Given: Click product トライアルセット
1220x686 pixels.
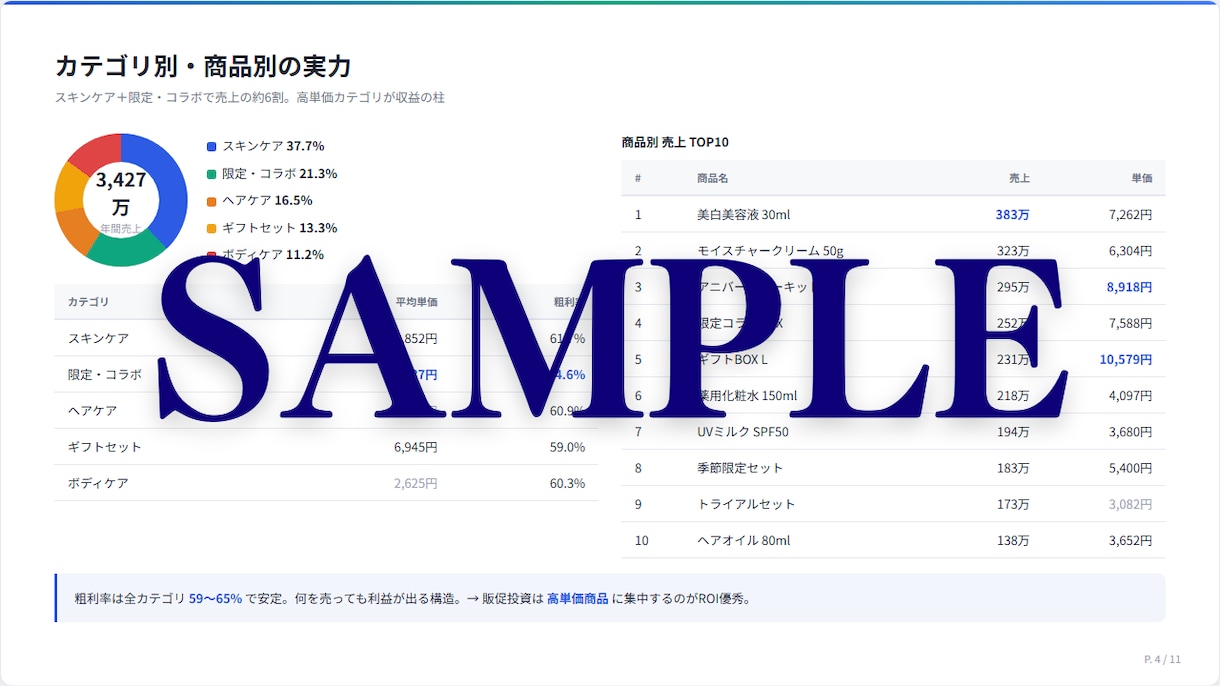Looking at the screenshot, I should (x=746, y=504).
